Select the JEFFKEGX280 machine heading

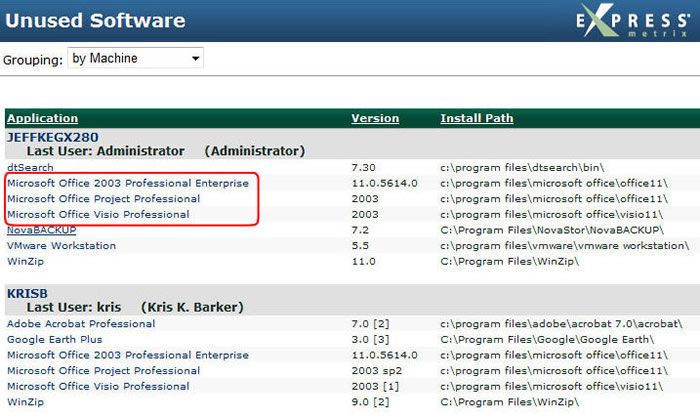[x=53, y=137]
